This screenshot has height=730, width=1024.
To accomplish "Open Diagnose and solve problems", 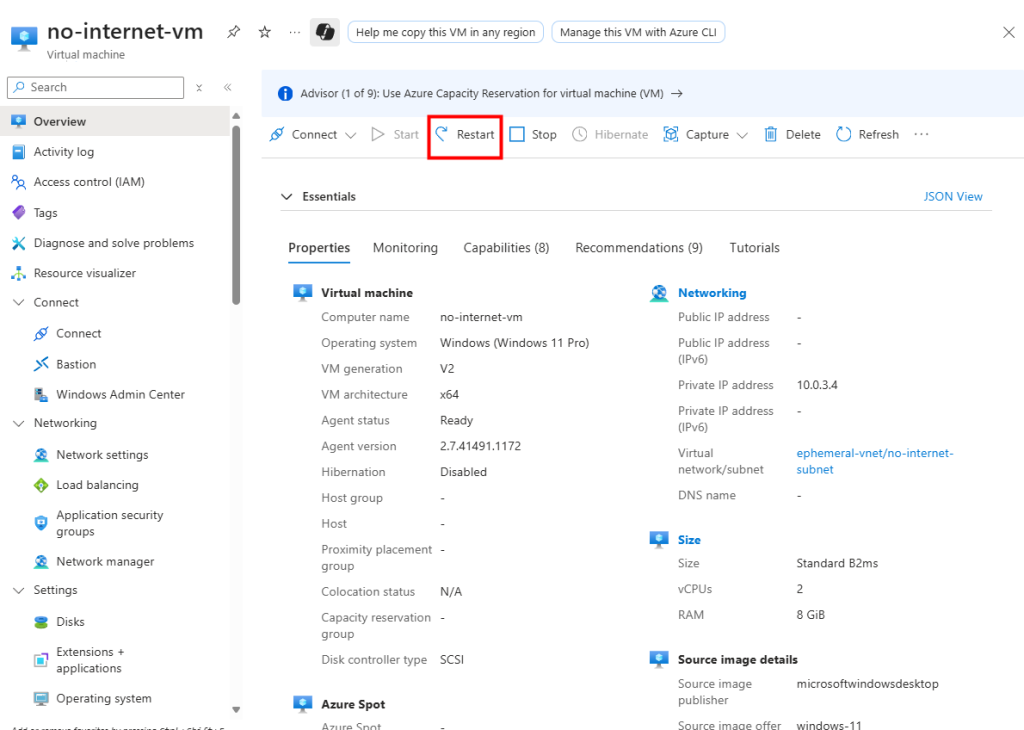I will [115, 243].
